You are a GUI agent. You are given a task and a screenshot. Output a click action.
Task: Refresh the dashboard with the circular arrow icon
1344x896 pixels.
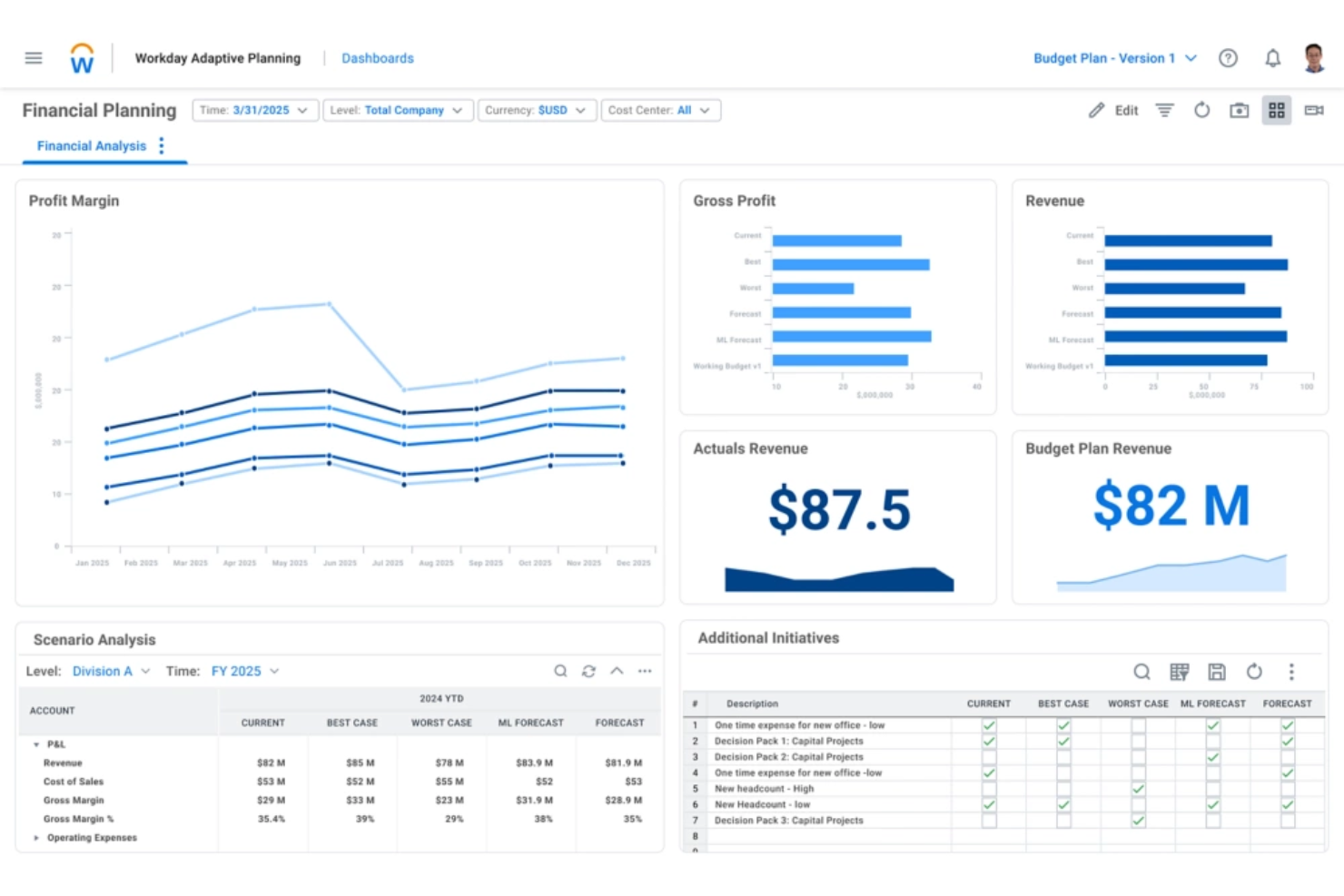click(1201, 109)
